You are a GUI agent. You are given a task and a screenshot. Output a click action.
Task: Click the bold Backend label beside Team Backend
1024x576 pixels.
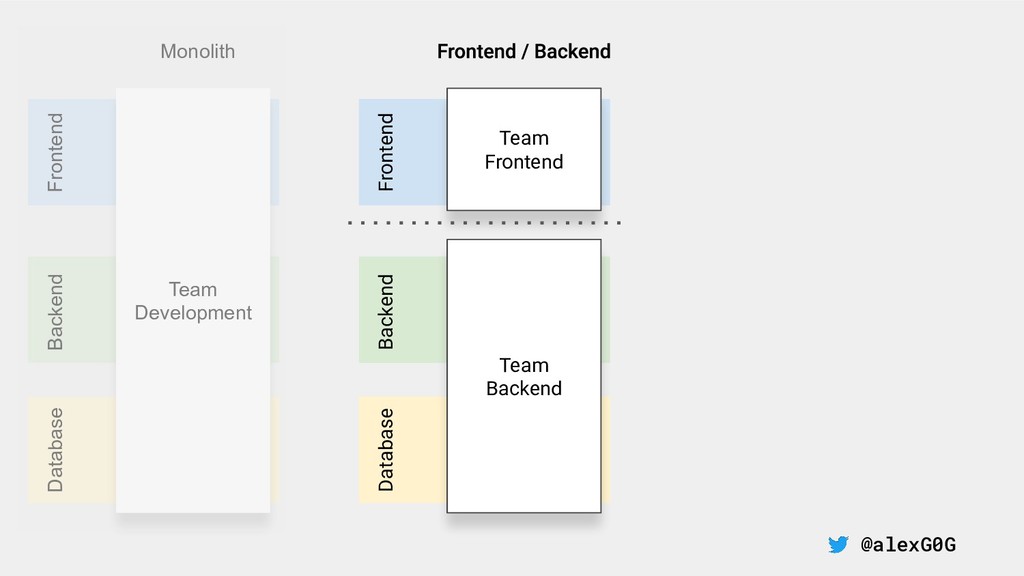click(x=386, y=311)
